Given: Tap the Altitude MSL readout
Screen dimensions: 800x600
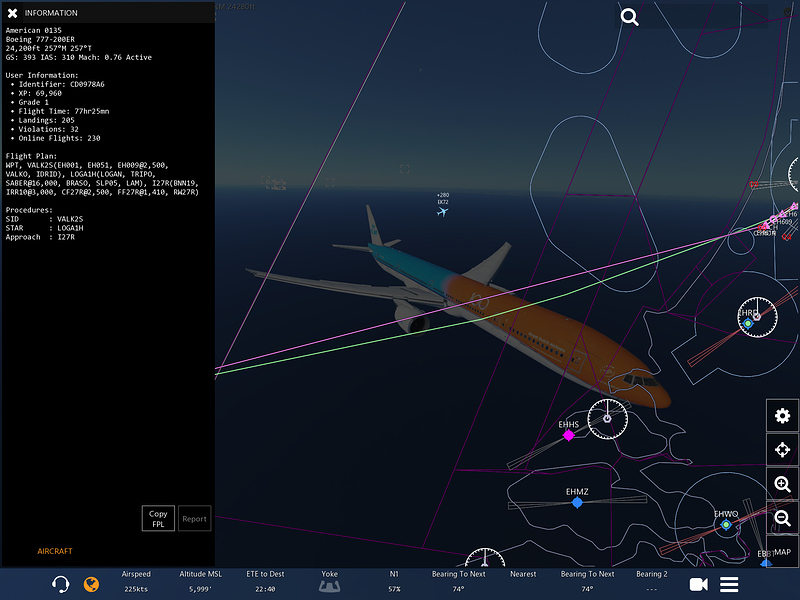Looking at the screenshot, I should coord(201,581).
